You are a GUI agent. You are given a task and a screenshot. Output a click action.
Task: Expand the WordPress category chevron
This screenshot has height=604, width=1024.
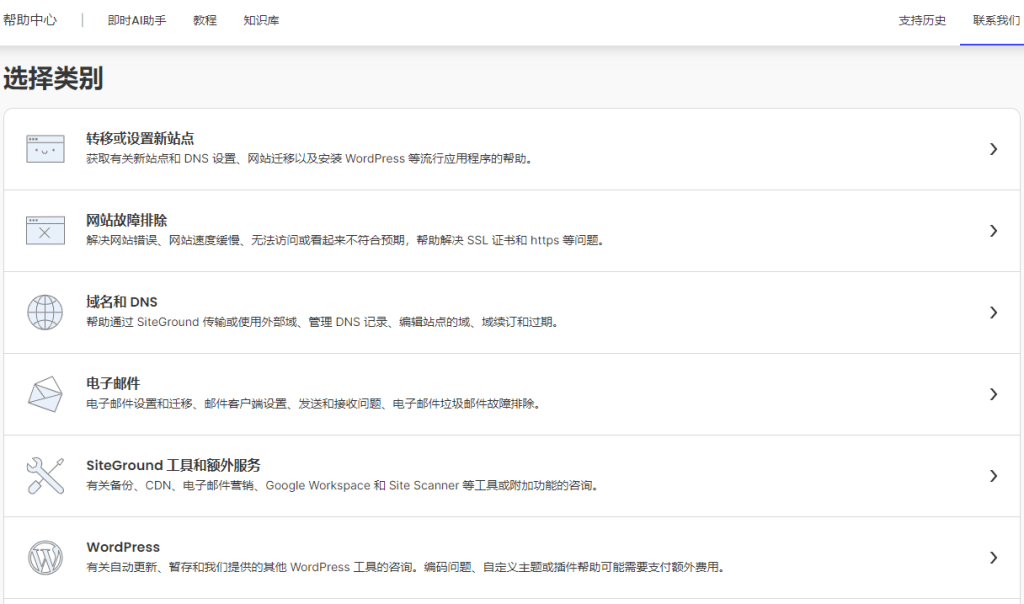[993, 557]
